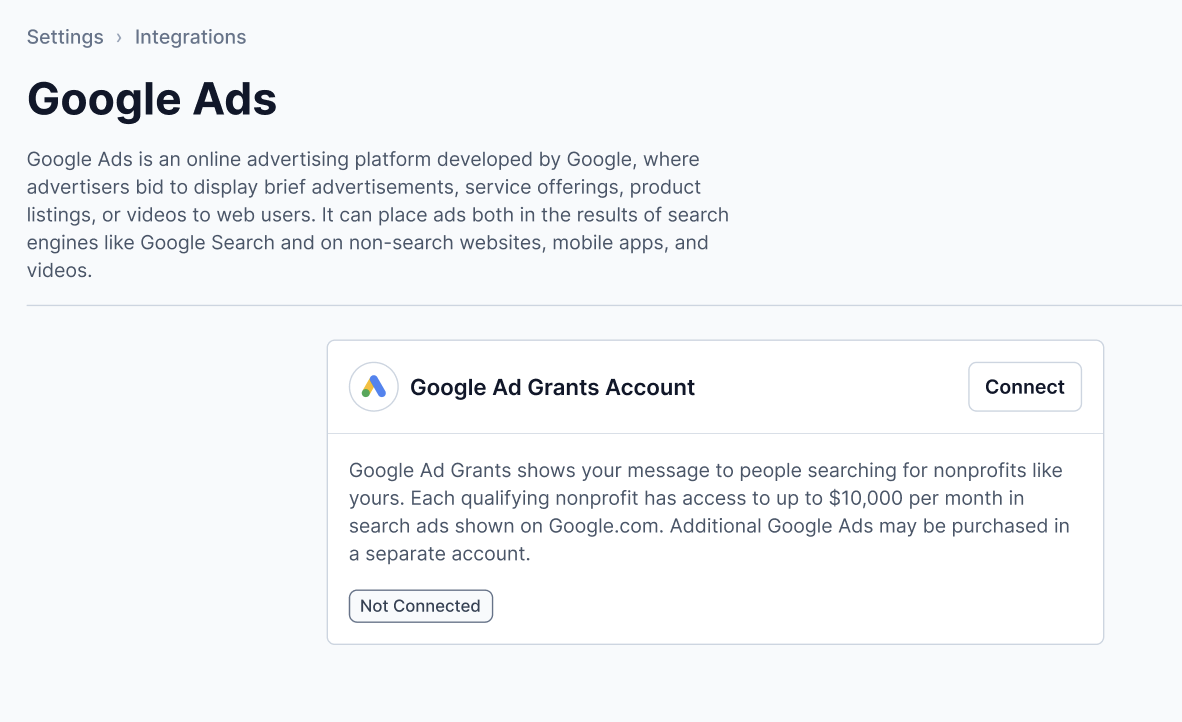Click the Google Ads page heading
Screen dimensions: 1182x722
152,99
